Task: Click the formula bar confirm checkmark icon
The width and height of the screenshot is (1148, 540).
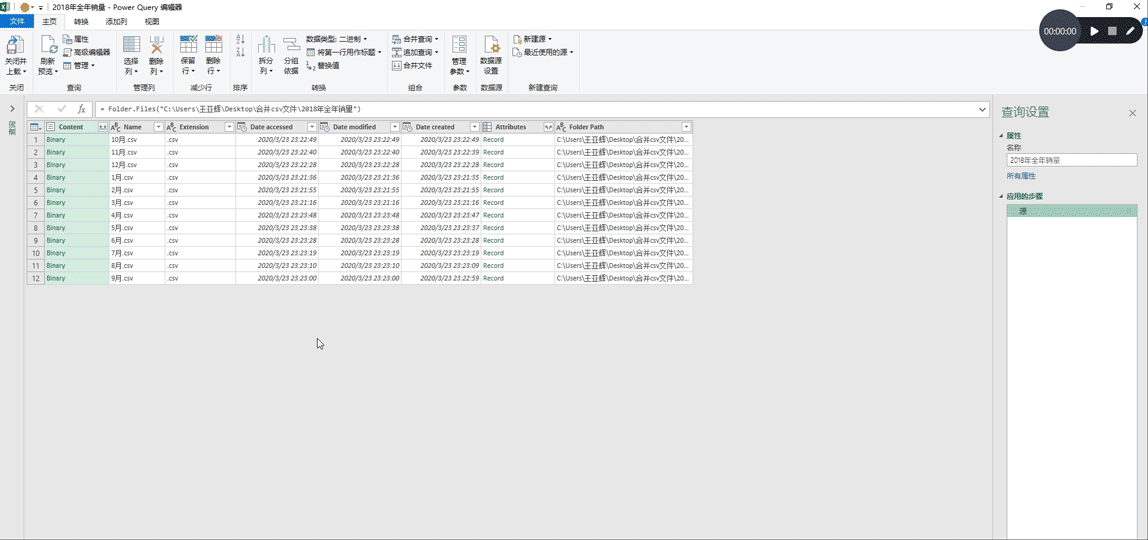Action: click(x=62, y=109)
